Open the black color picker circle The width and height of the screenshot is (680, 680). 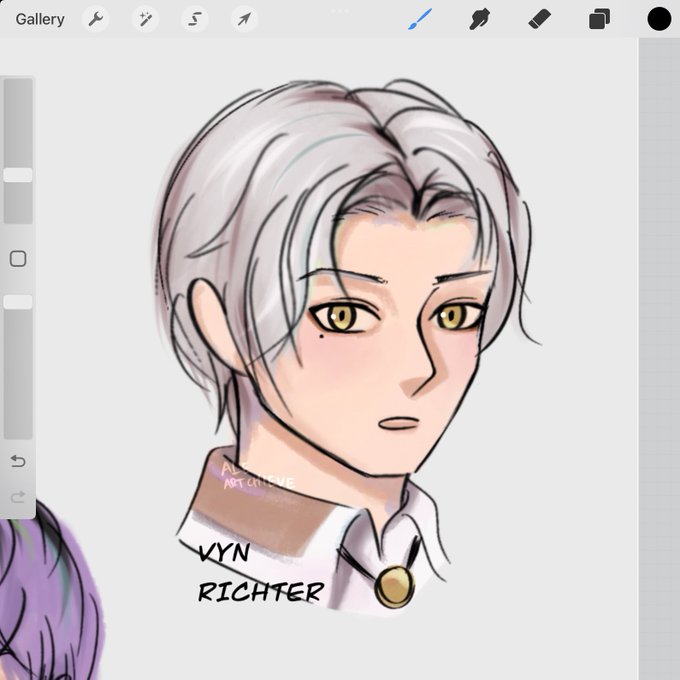659,19
